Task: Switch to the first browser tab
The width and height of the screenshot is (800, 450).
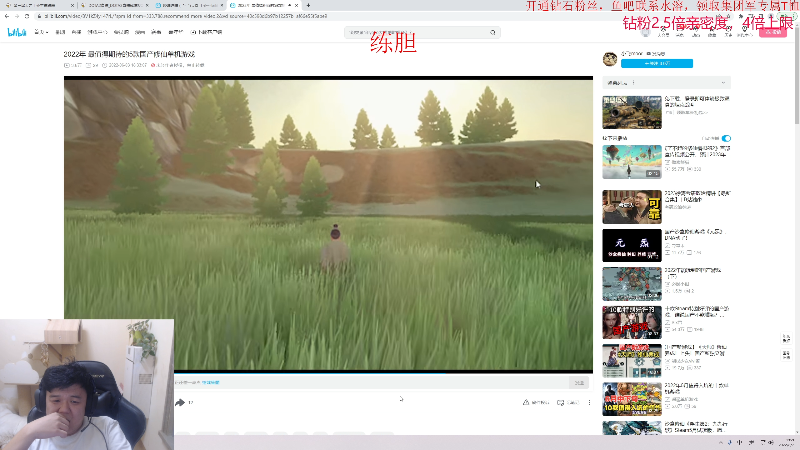Action: click(x=36, y=5)
